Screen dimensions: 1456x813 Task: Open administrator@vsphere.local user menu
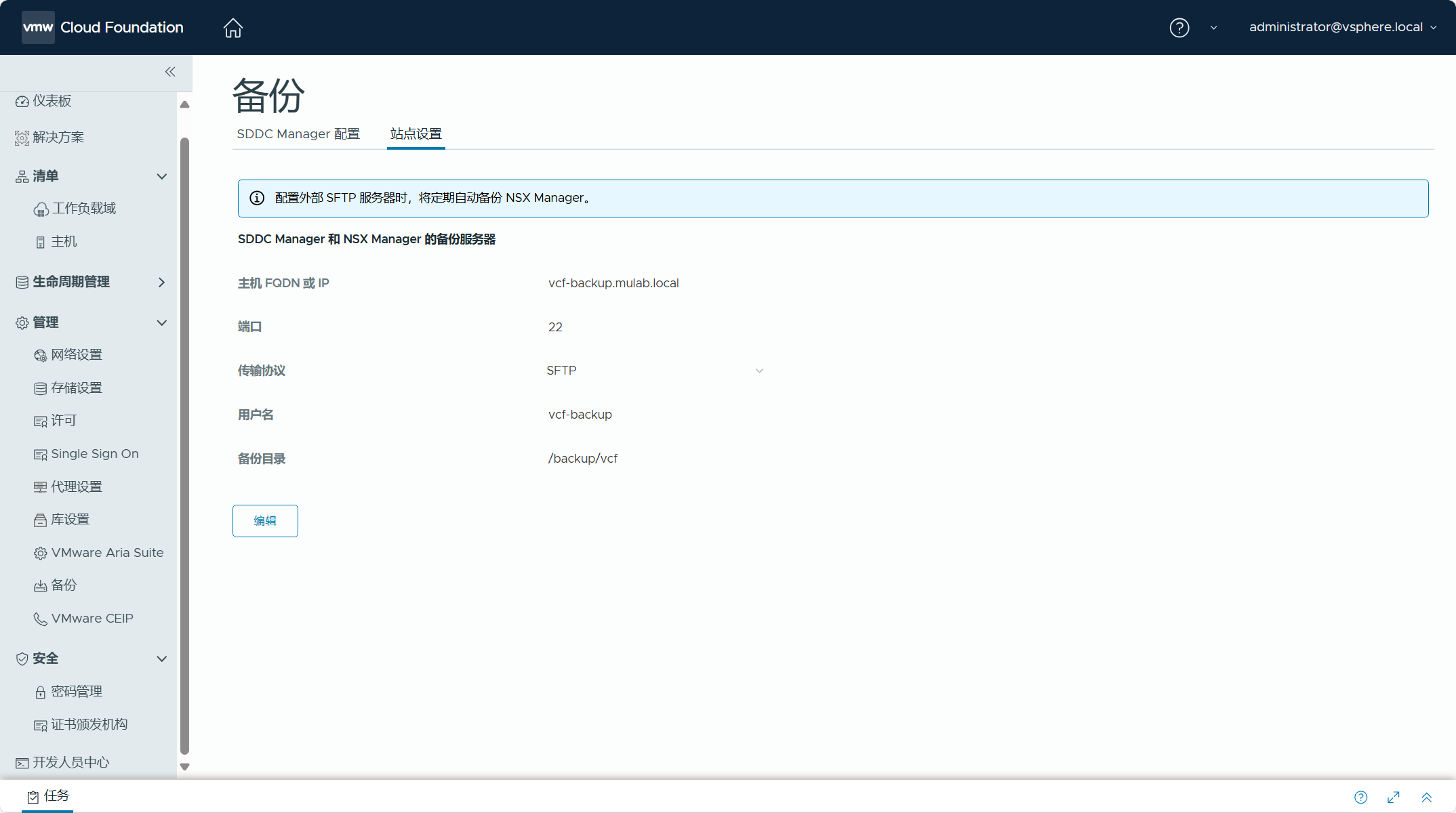click(x=1343, y=27)
